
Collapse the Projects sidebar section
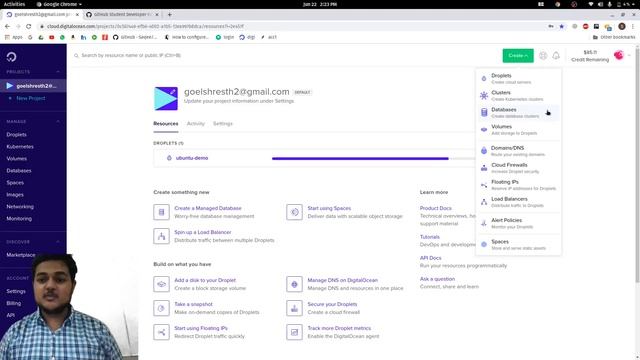coord(58,72)
